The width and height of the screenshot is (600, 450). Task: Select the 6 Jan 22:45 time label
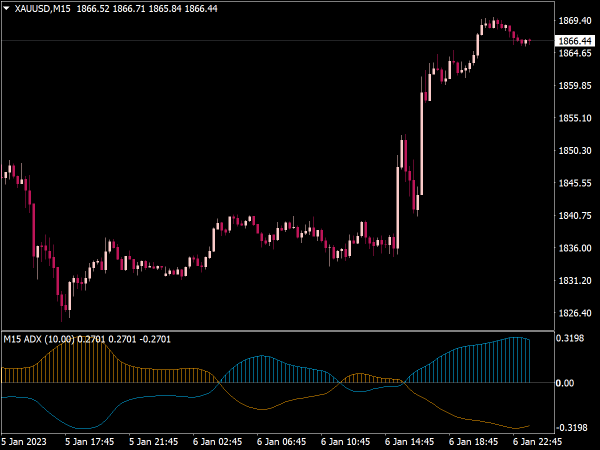click(537, 442)
